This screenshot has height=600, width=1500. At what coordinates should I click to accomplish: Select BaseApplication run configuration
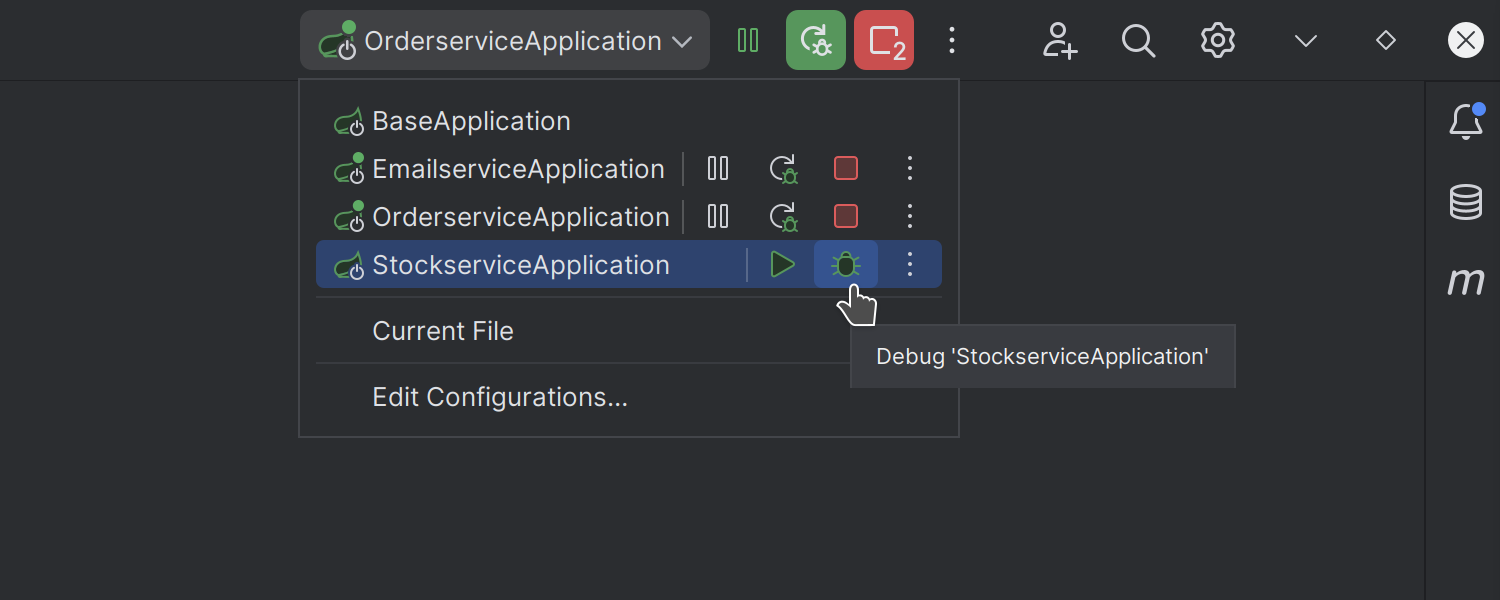pyautogui.click(x=471, y=121)
